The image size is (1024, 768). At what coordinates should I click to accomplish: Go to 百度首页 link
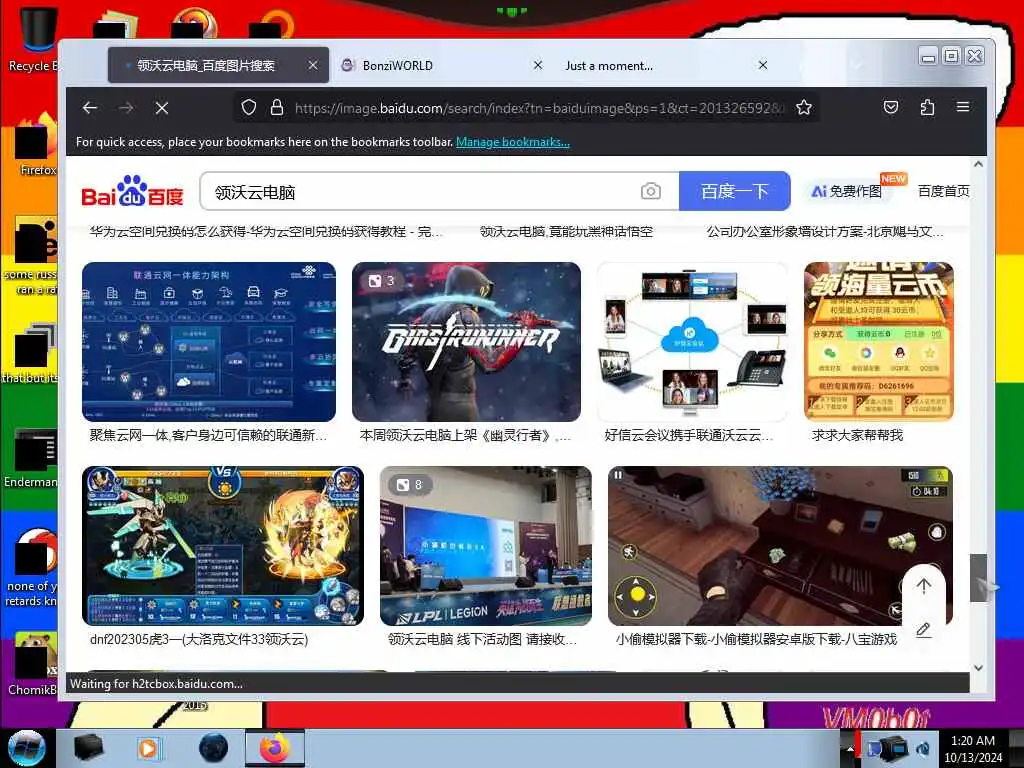pyautogui.click(x=944, y=191)
